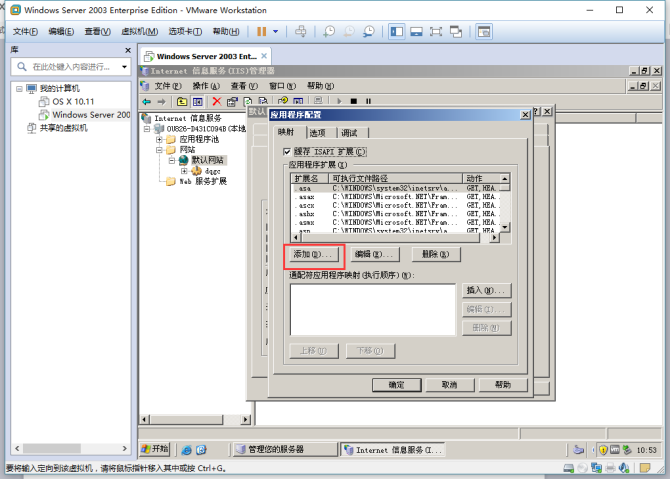Screen dimensions: 671x480
Task: Open the Windows 开始 start menu
Action: pos(155,450)
